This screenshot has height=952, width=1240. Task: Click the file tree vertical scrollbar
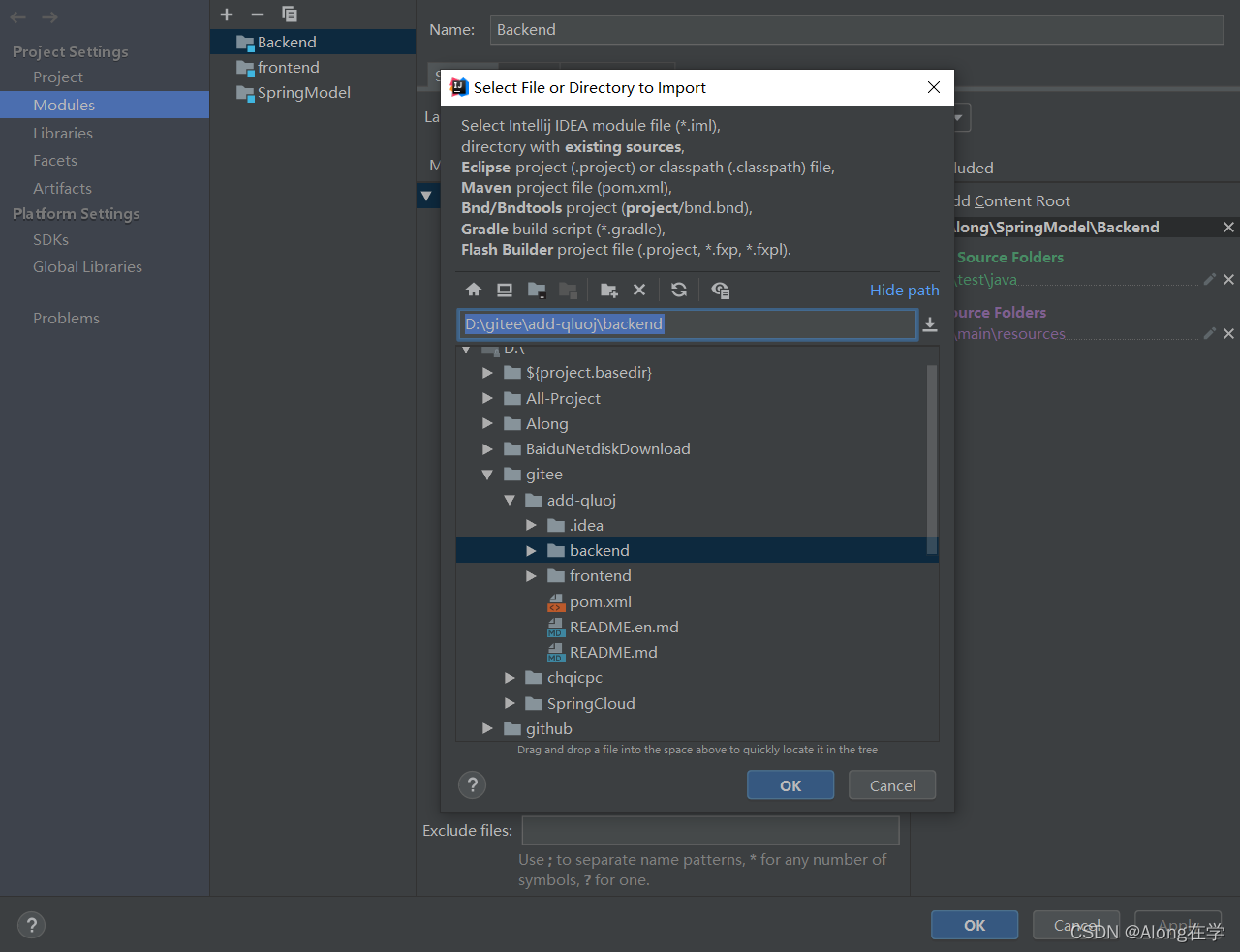932,460
